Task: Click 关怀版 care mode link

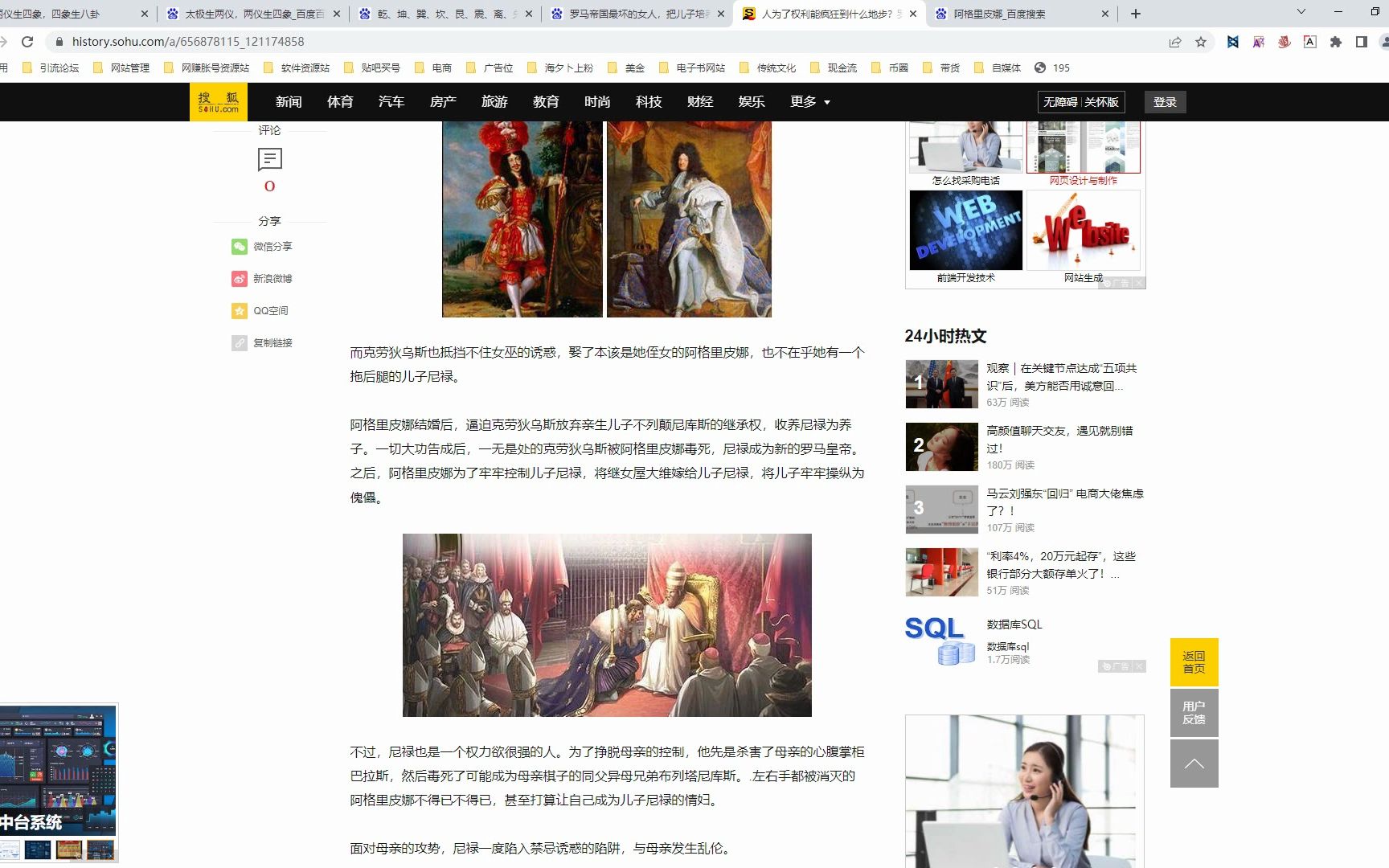Action: [1101, 102]
